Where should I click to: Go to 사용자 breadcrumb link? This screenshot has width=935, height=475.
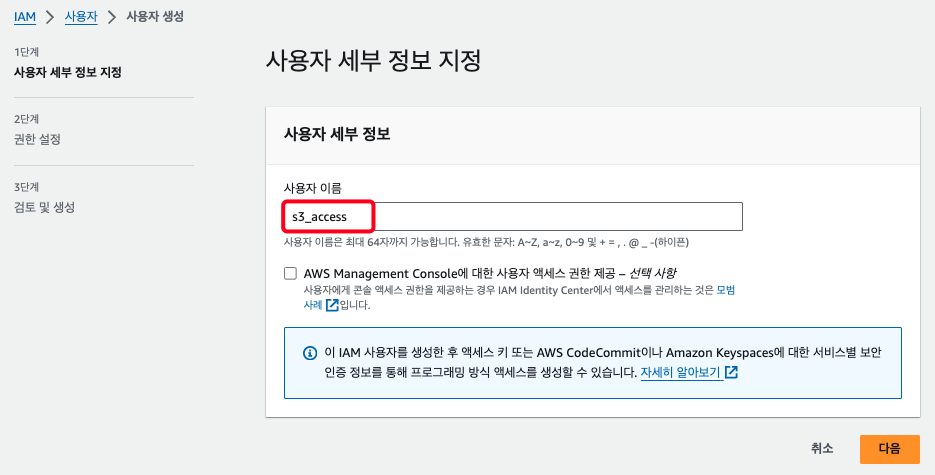(80, 17)
